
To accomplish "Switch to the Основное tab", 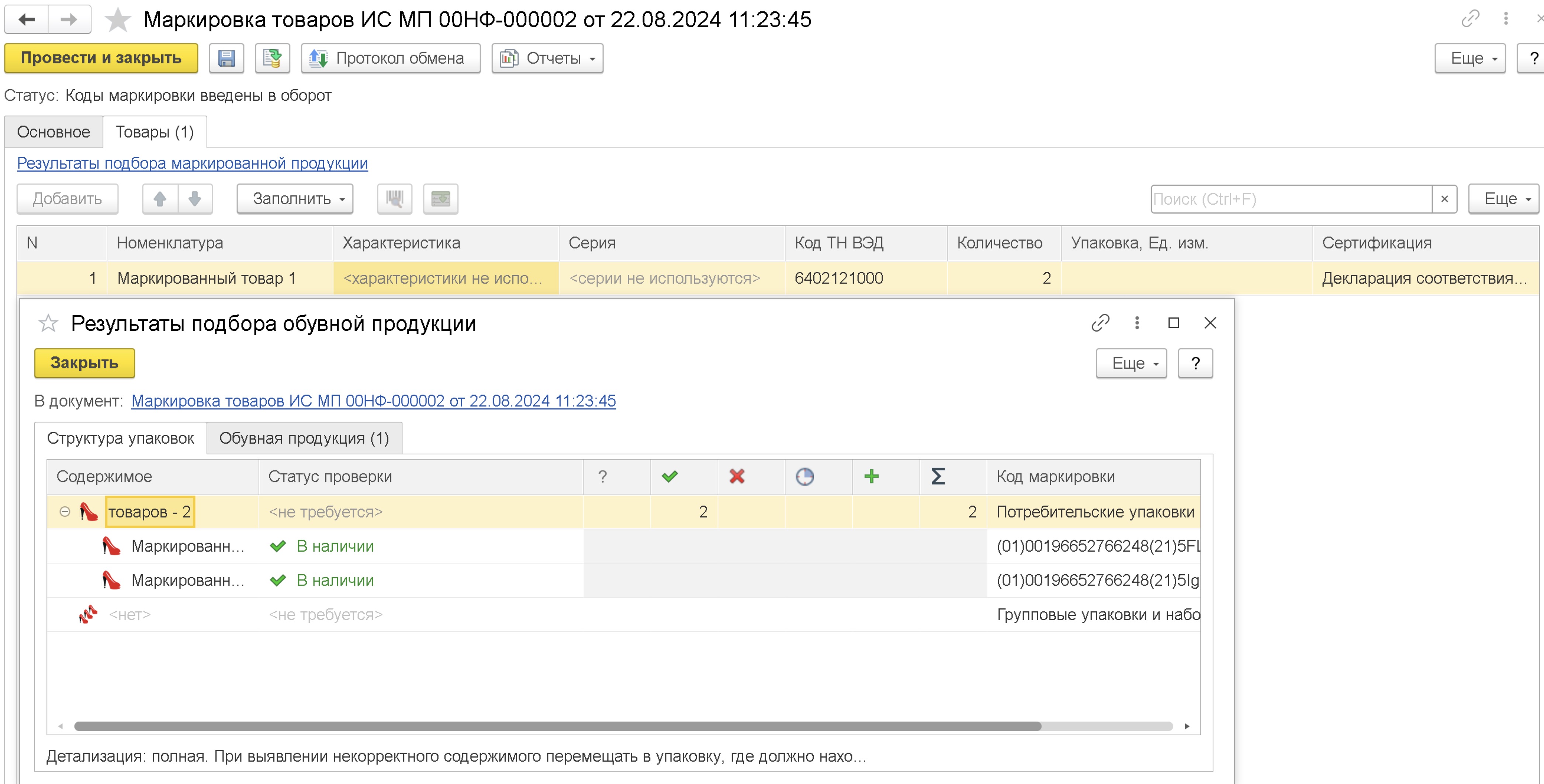I will click(x=53, y=132).
